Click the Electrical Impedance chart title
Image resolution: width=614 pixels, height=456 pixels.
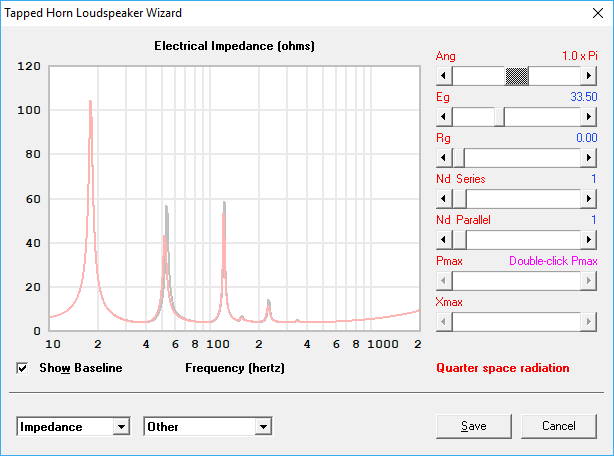click(234, 46)
